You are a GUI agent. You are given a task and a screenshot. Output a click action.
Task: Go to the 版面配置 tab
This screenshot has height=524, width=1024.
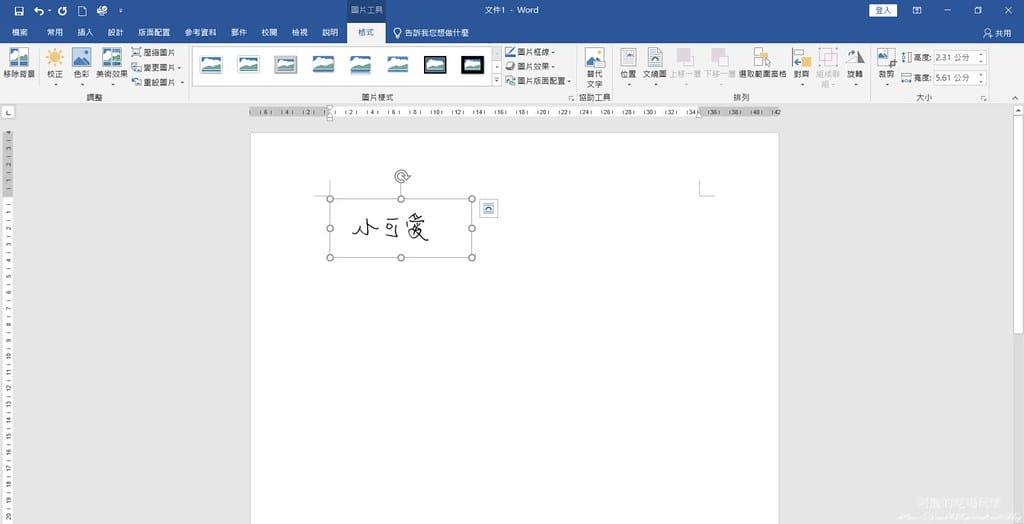tap(154, 32)
